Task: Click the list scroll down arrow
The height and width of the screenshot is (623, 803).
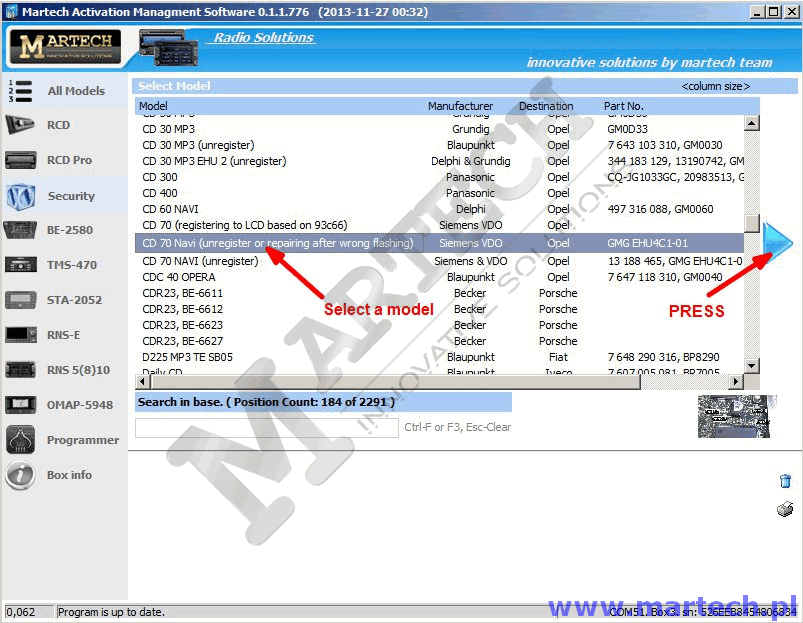Action: coord(751,366)
